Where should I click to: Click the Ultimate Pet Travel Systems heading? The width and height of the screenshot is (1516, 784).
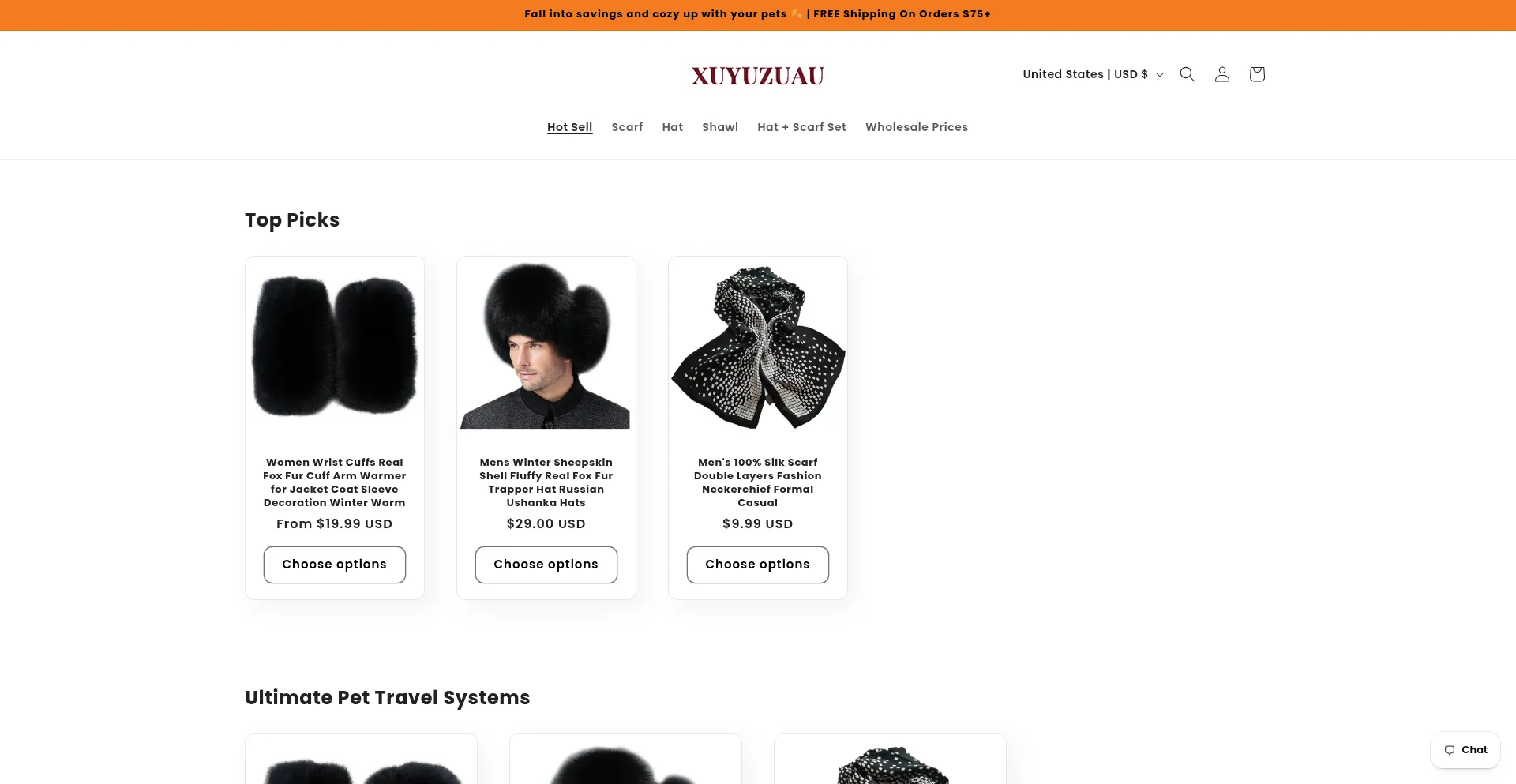(387, 698)
